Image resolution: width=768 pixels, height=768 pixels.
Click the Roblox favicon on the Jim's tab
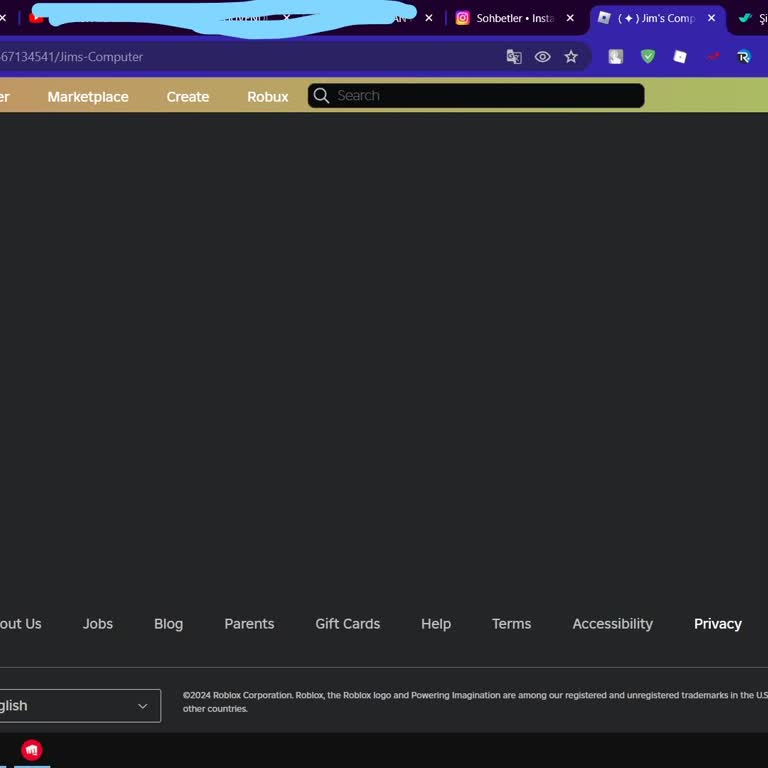(x=604, y=18)
